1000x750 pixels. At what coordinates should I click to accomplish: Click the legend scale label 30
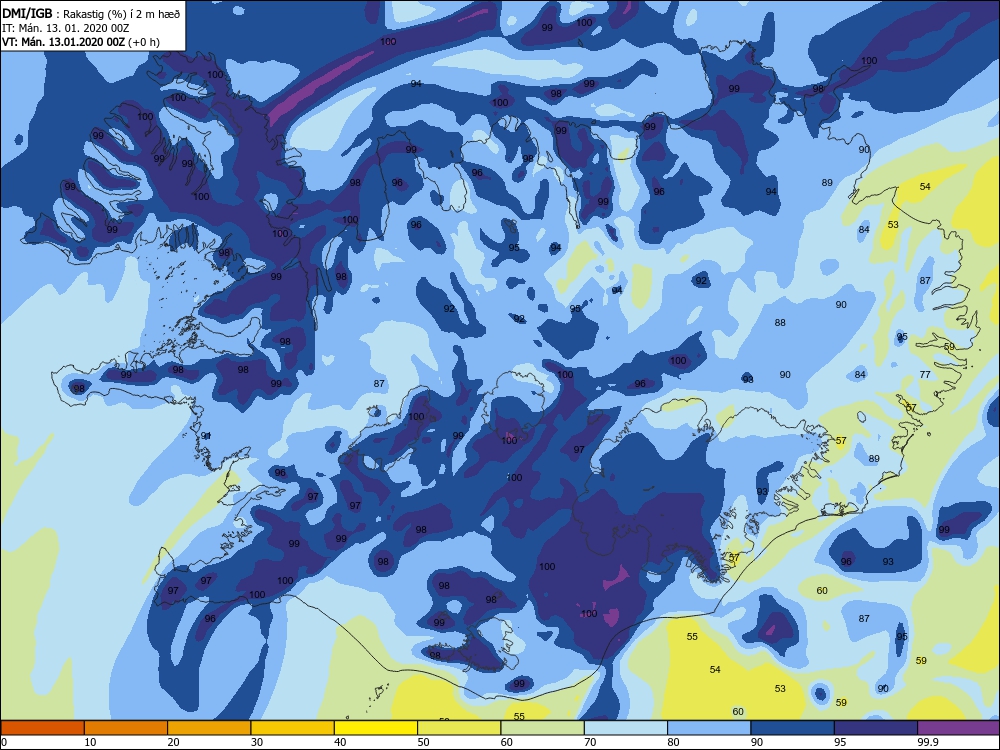[x=257, y=742]
